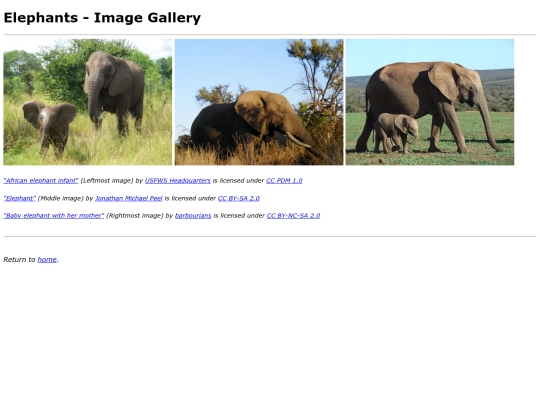Viewport: 540px width, 405px height.
Task: Click the "Elephants - Image Gallery" heading
Action: coord(102,18)
